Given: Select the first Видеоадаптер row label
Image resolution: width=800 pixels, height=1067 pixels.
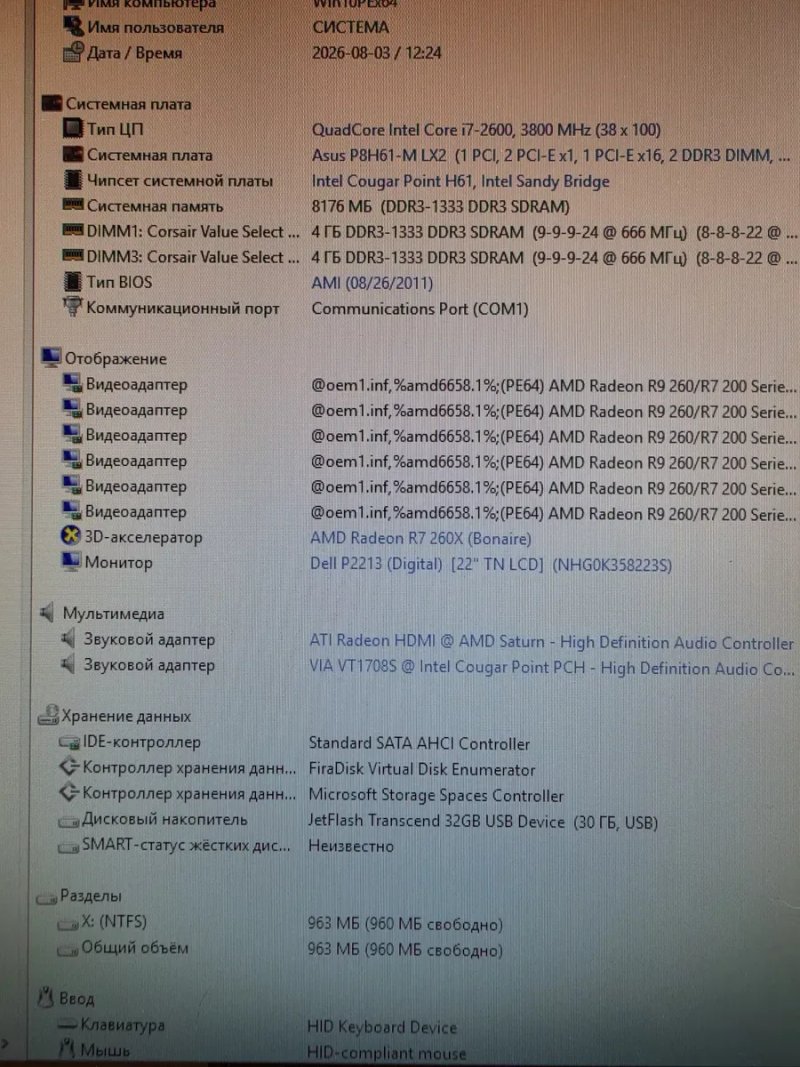Looking at the screenshot, I should point(136,384).
